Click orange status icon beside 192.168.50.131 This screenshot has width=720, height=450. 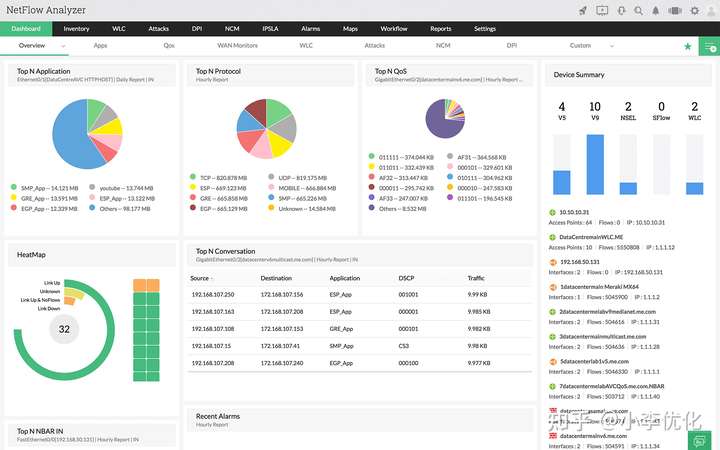553,262
